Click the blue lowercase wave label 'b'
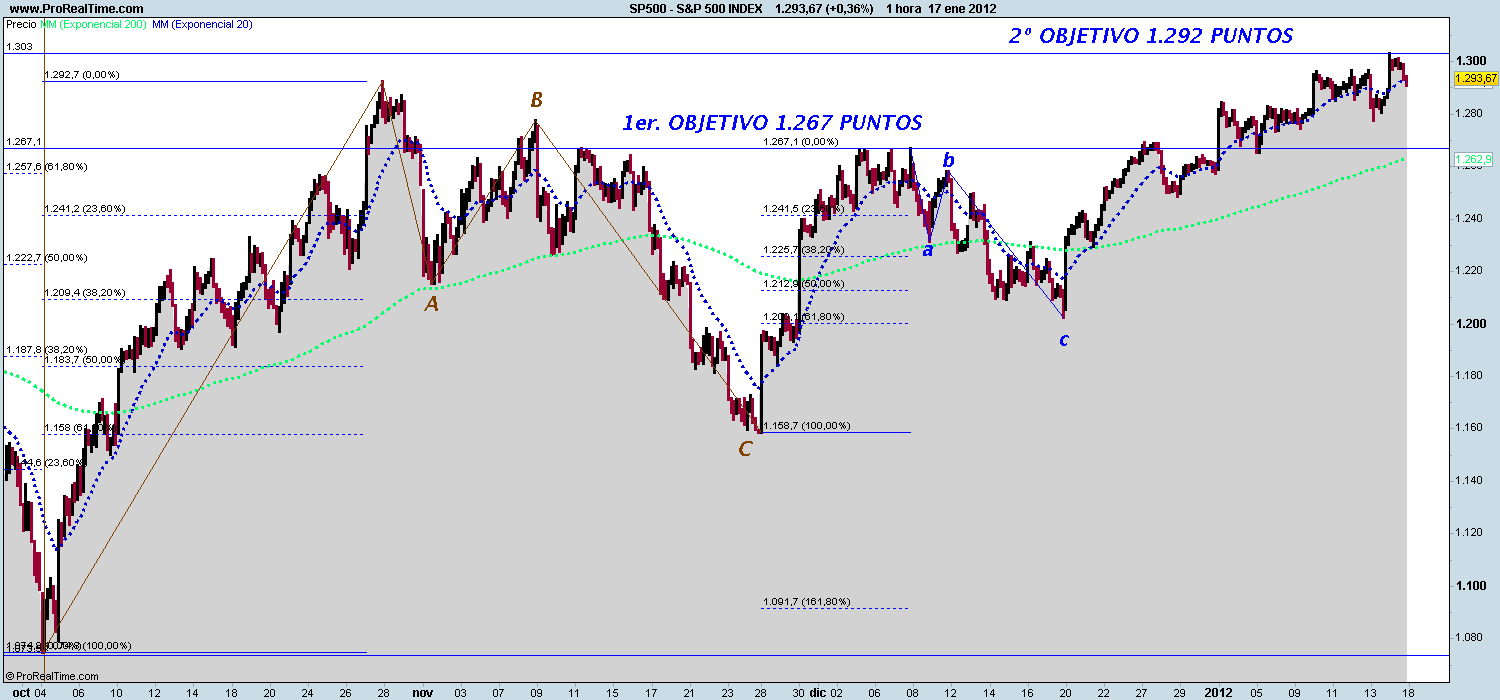This screenshot has height=700, width=1500. pyautogui.click(x=949, y=160)
